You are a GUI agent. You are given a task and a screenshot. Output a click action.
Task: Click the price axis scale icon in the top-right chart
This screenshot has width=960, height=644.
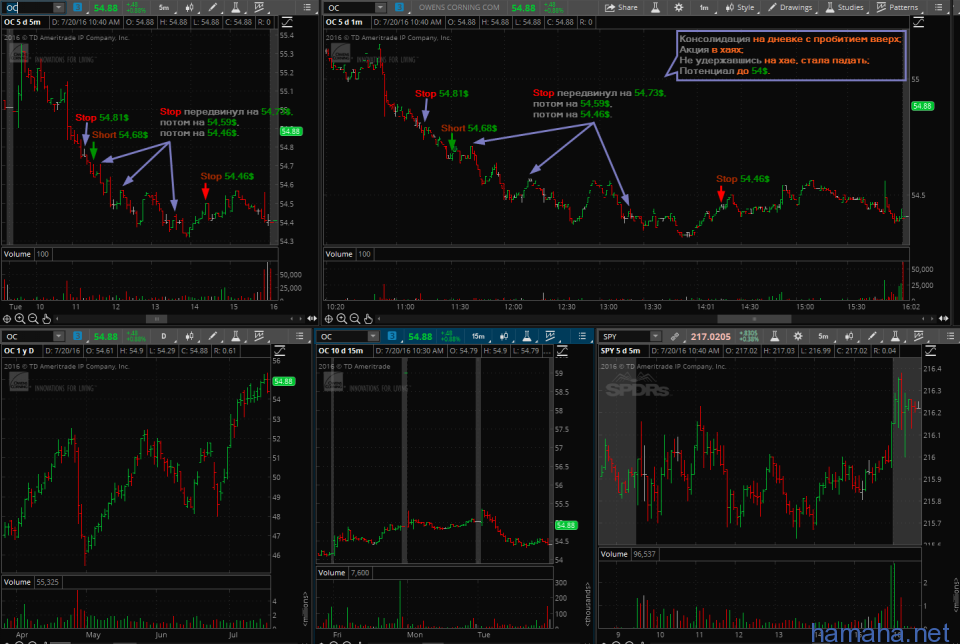pyautogui.click(x=918, y=22)
